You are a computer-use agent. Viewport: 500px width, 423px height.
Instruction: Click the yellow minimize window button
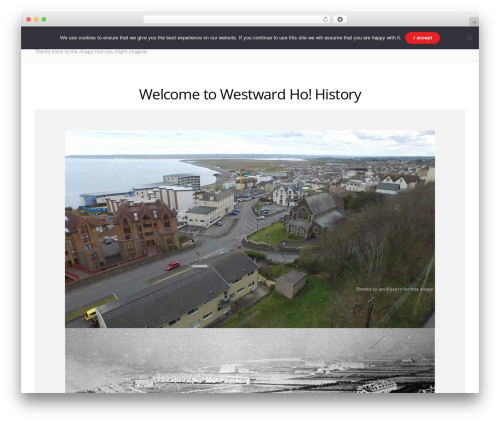click(x=36, y=20)
